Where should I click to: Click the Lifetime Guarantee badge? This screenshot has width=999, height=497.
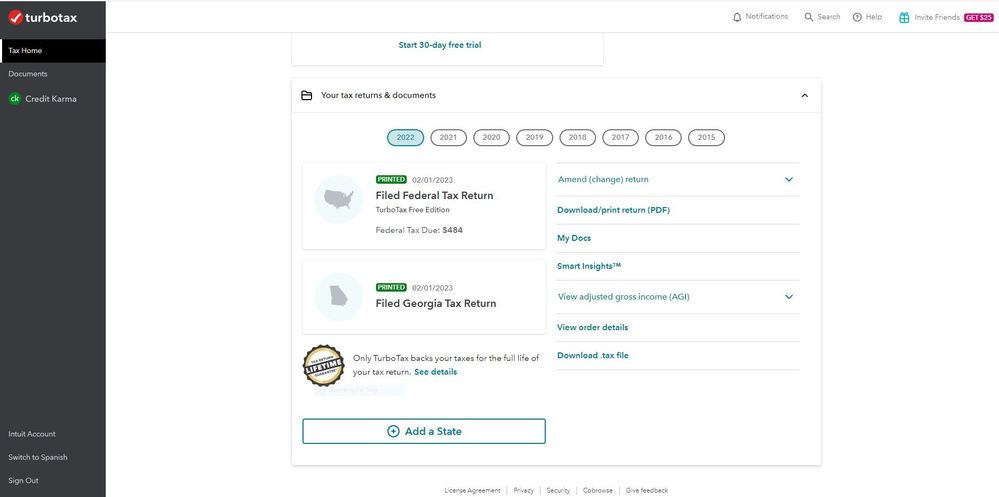(x=324, y=366)
